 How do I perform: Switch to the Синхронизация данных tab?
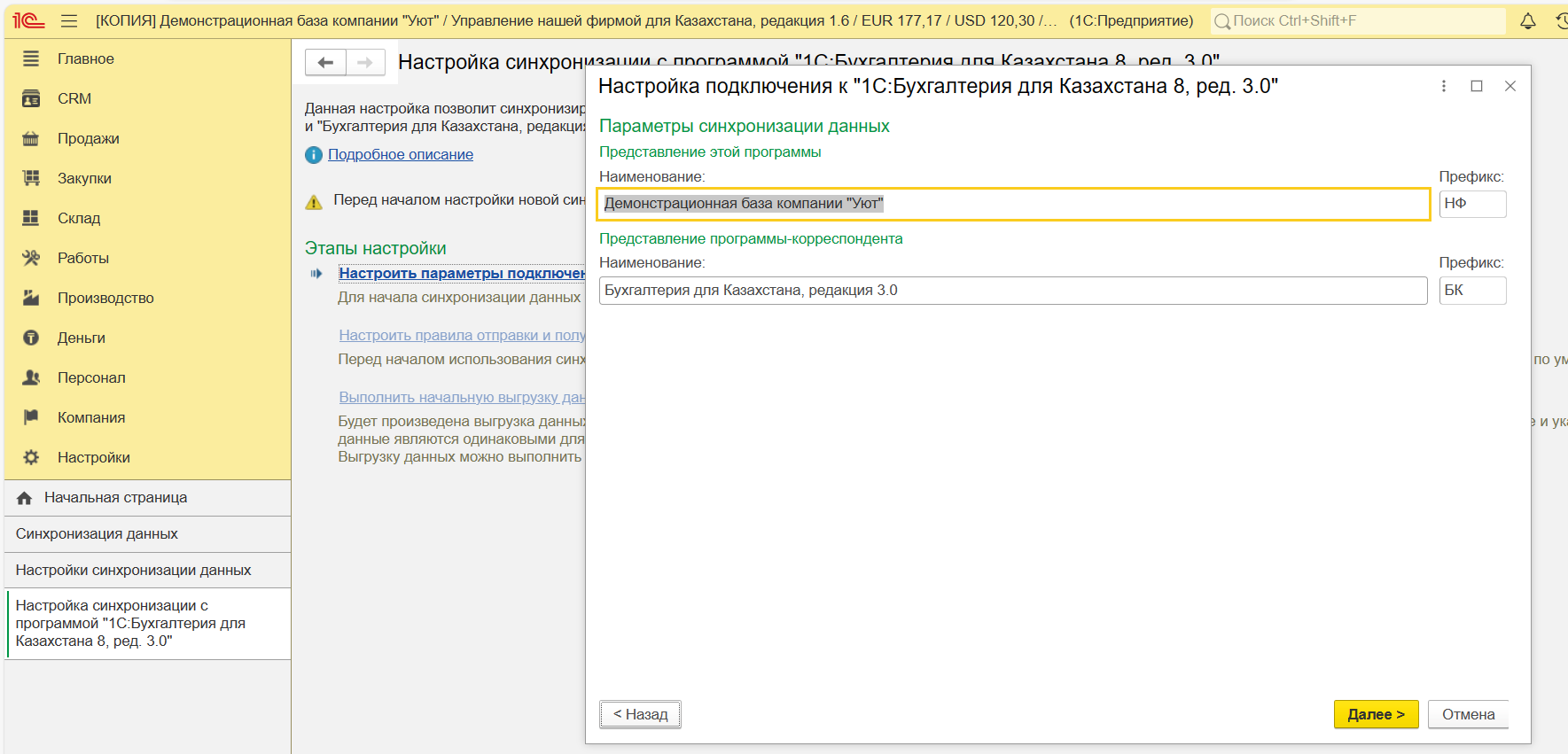click(97, 534)
